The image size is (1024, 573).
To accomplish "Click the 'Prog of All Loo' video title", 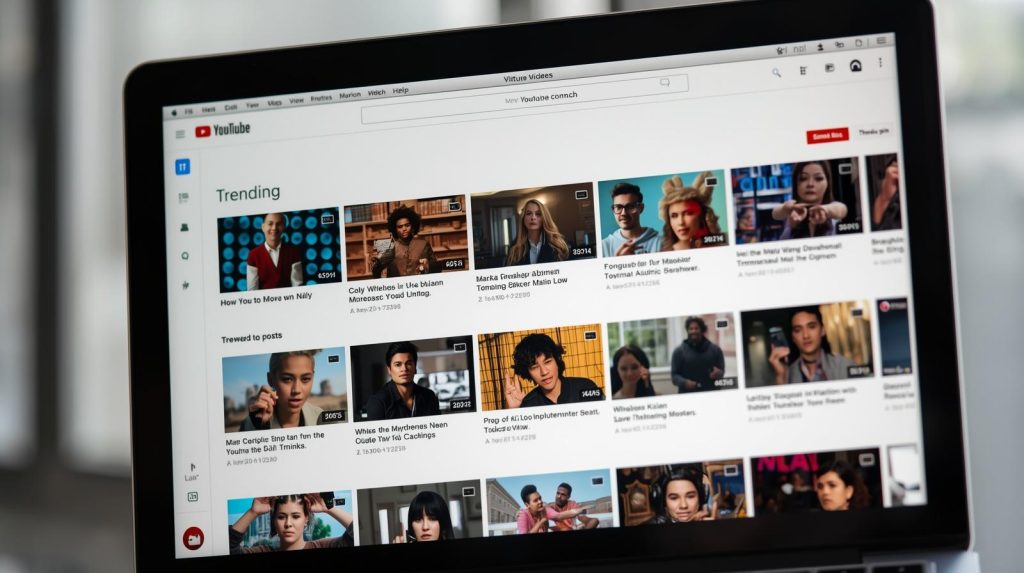I will [x=541, y=421].
